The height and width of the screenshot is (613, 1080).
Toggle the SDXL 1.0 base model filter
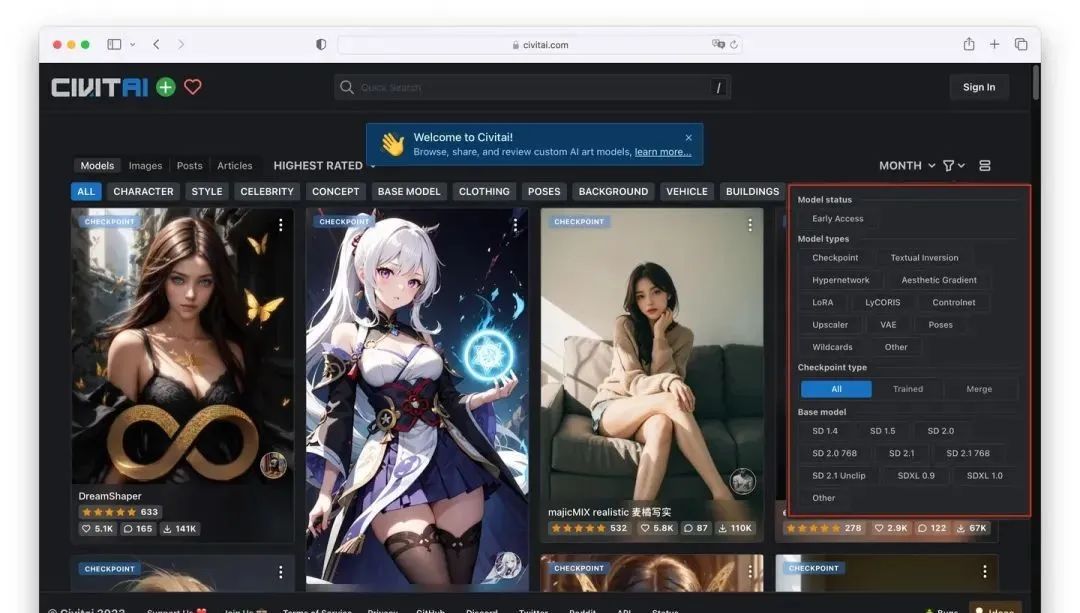984,476
